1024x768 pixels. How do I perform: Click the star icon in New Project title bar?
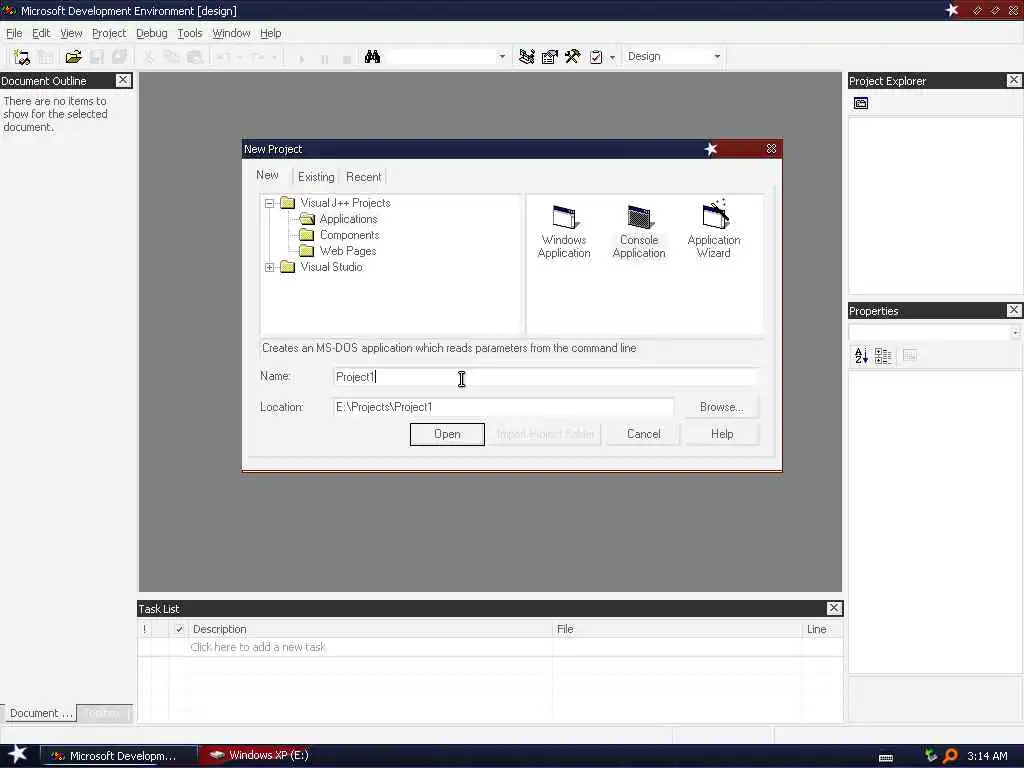[711, 149]
